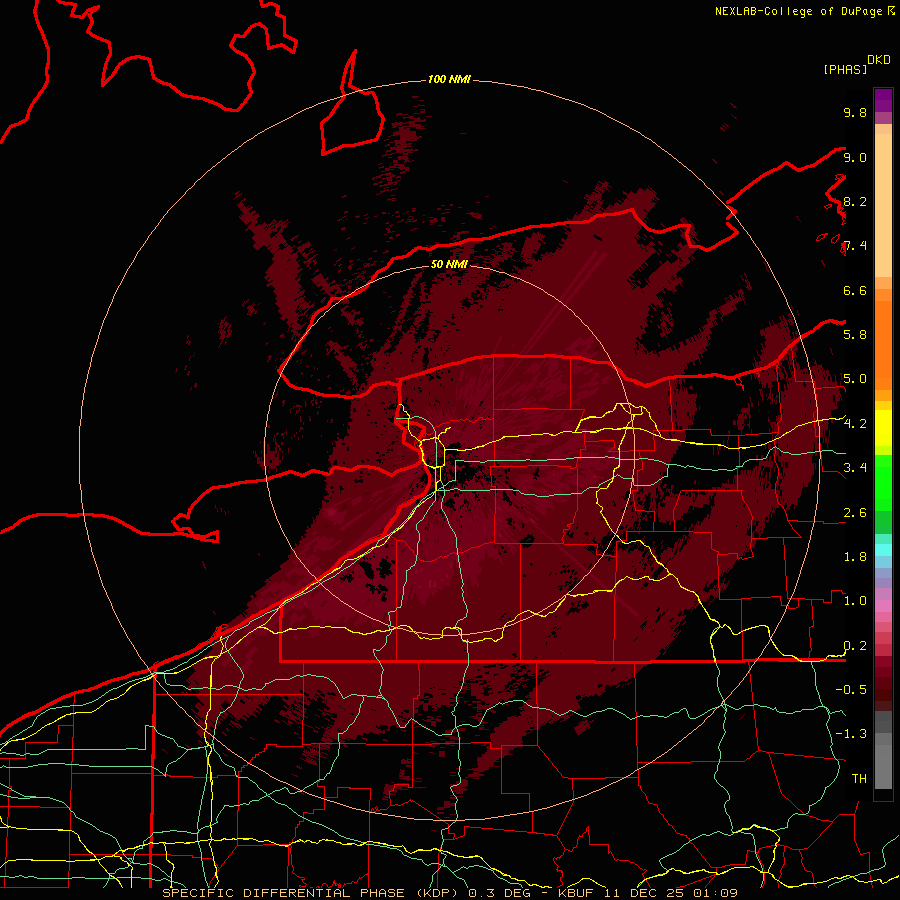
Task: Select the 1.8 legend value
Action: tap(855, 557)
